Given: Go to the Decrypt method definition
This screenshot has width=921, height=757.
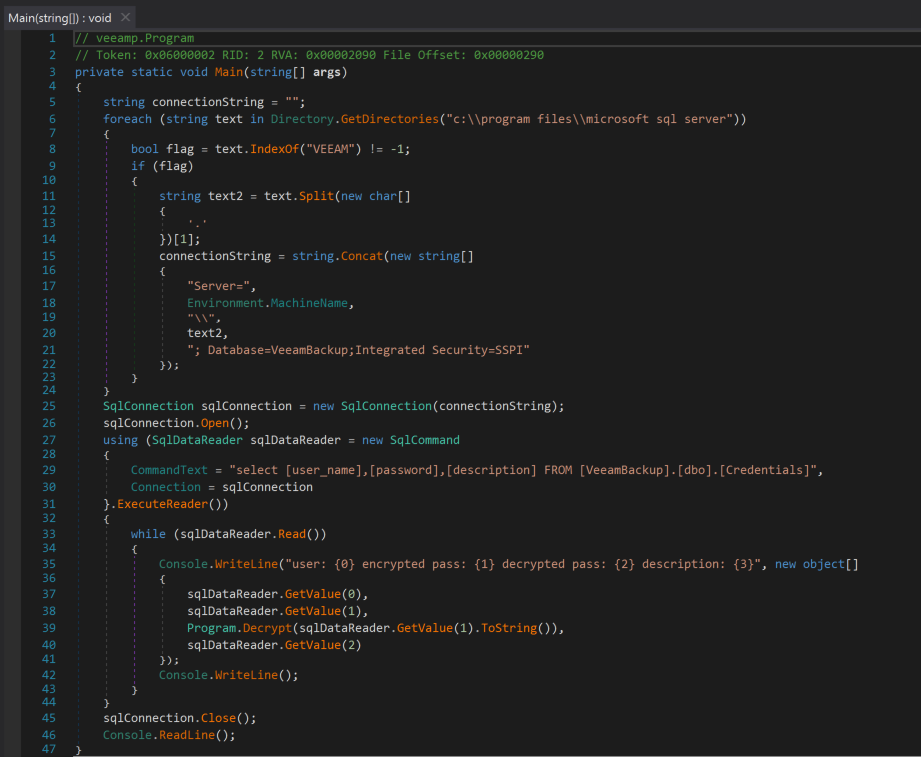Looking at the screenshot, I should point(267,628).
